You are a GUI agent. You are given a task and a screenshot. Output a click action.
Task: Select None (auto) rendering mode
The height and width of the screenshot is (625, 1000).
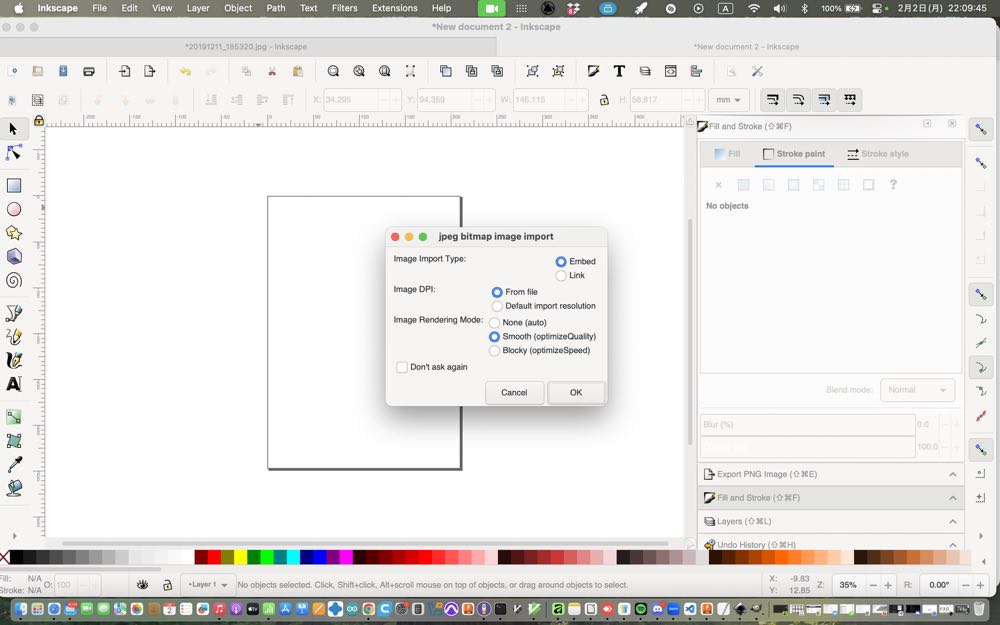[494, 323]
